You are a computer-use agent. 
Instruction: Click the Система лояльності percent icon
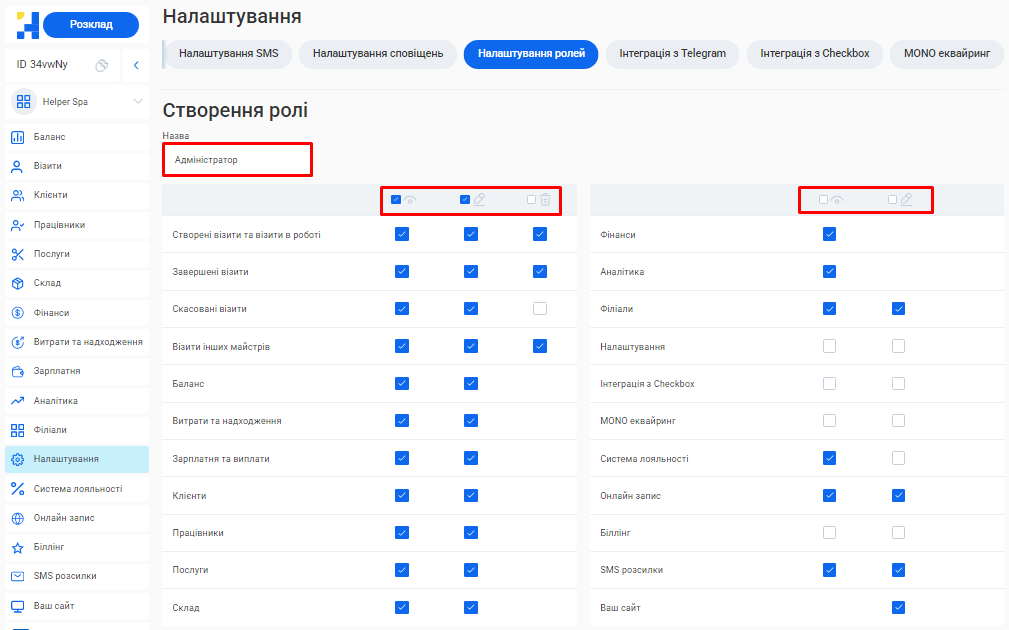[18, 488]
